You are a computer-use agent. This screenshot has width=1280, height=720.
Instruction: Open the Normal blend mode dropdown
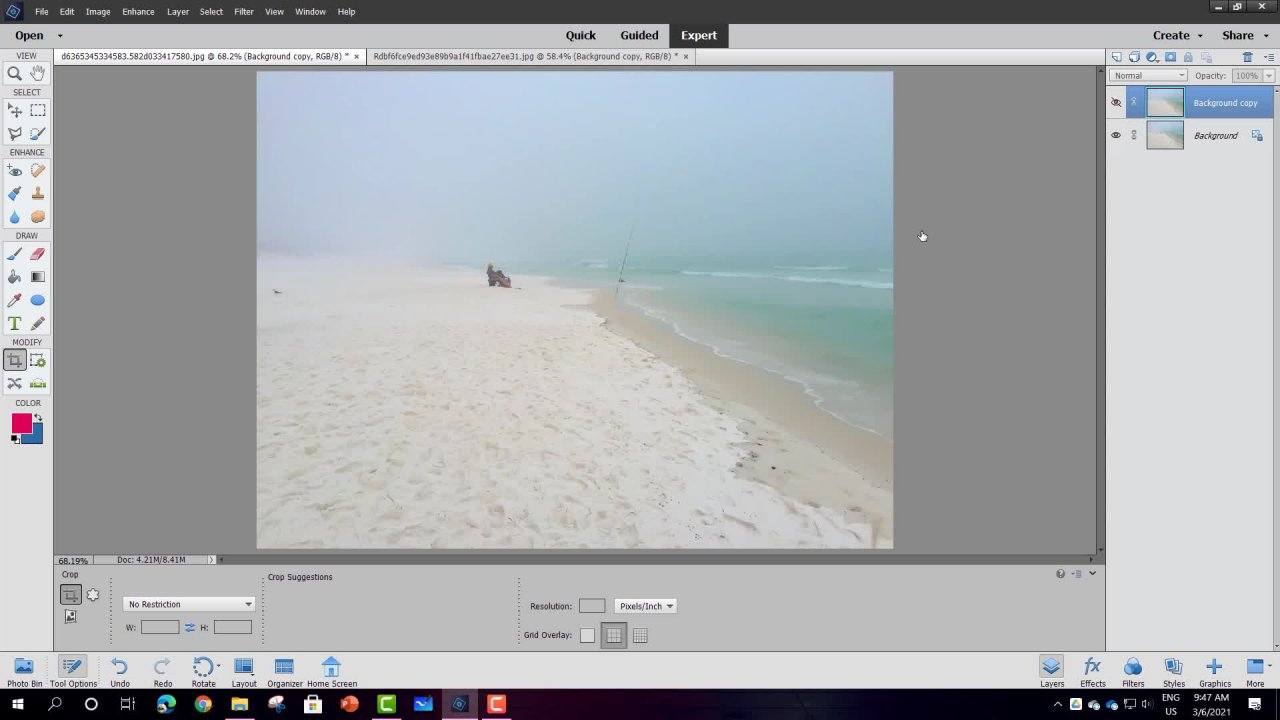[x=1149, y=76]
